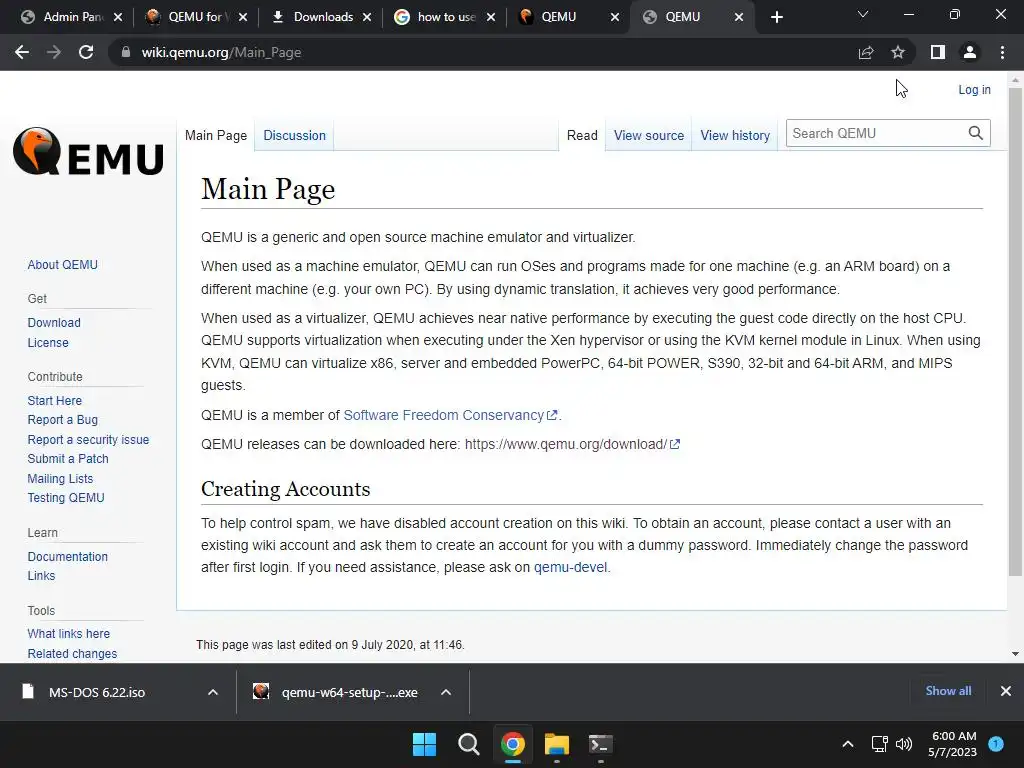This screenshot has width=1024, height=768.
Task: Select the View history tab
Action: (735, 135)
